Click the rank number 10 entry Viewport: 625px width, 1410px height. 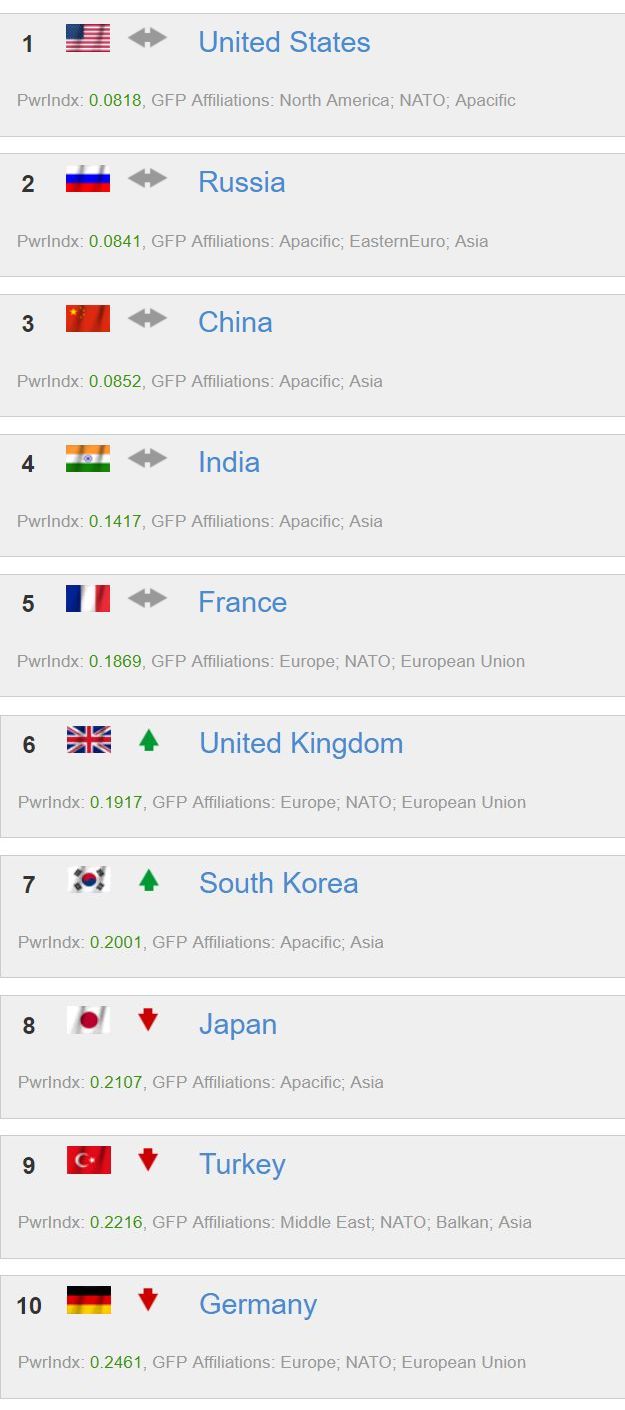pos(29,1305)
